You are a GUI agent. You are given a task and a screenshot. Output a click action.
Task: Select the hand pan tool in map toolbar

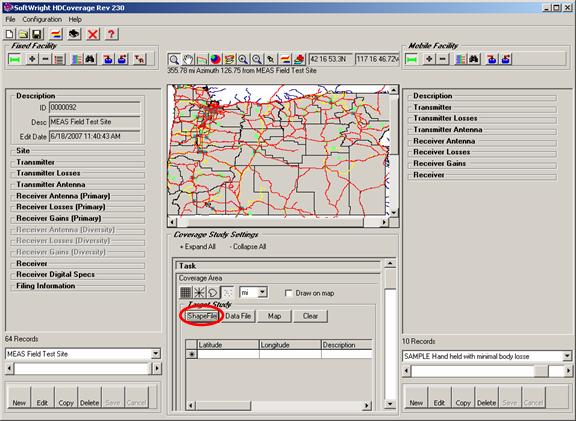188,59
